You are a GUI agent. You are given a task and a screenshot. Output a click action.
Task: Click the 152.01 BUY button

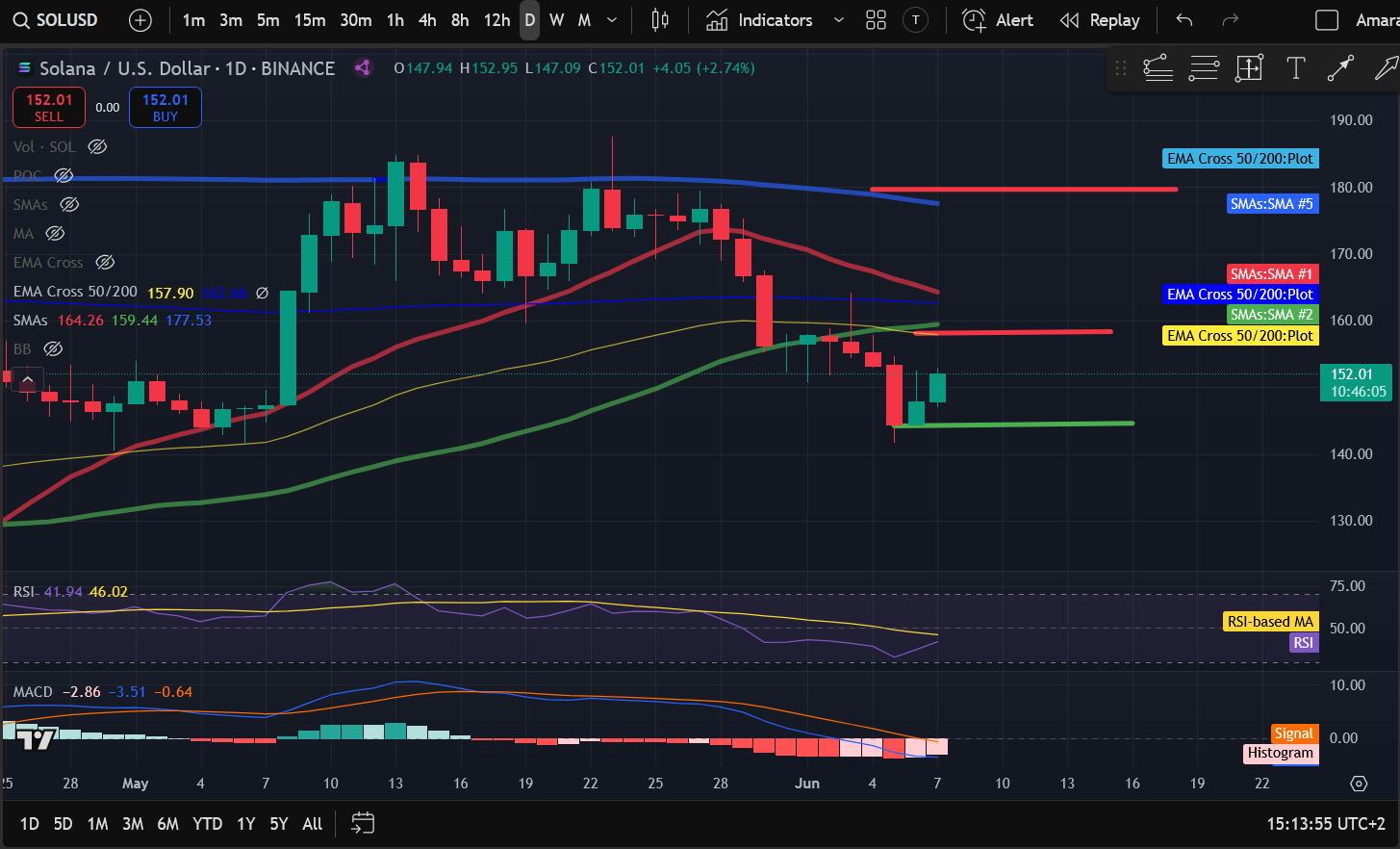coord(165,107)
